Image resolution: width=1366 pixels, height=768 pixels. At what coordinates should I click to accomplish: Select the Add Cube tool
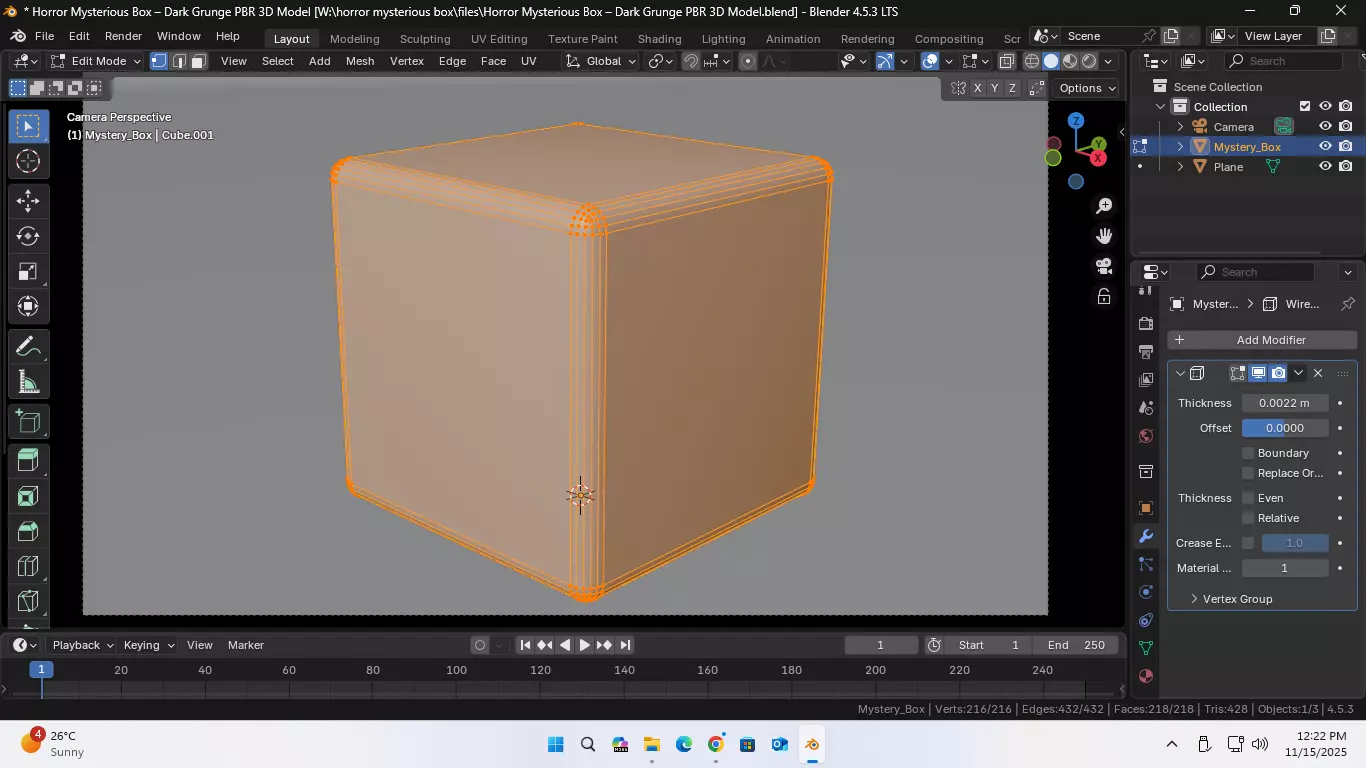pyautogui.click(x=28, y=422)
